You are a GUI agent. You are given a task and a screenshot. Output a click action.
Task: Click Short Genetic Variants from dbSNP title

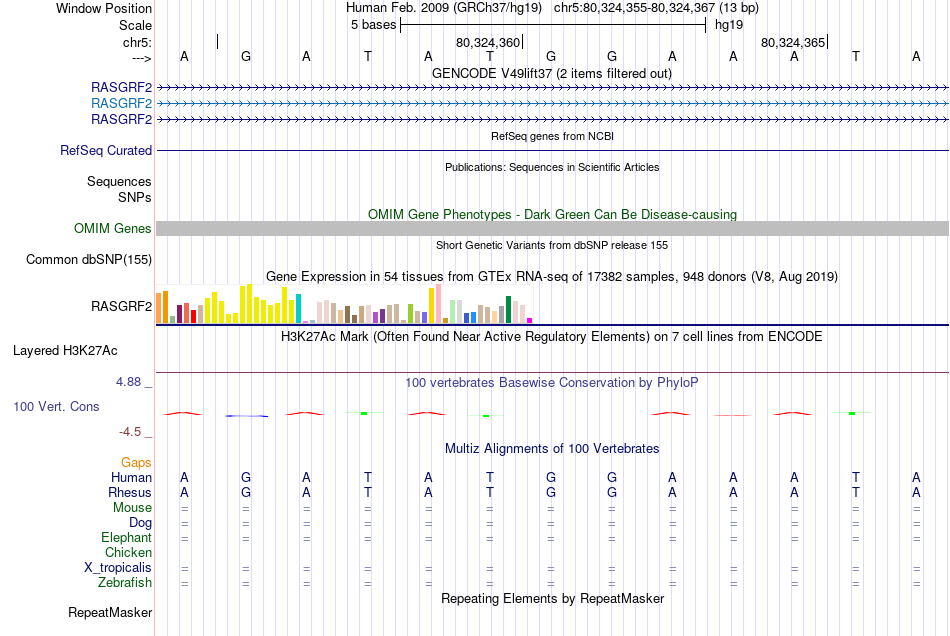(552, 245)
